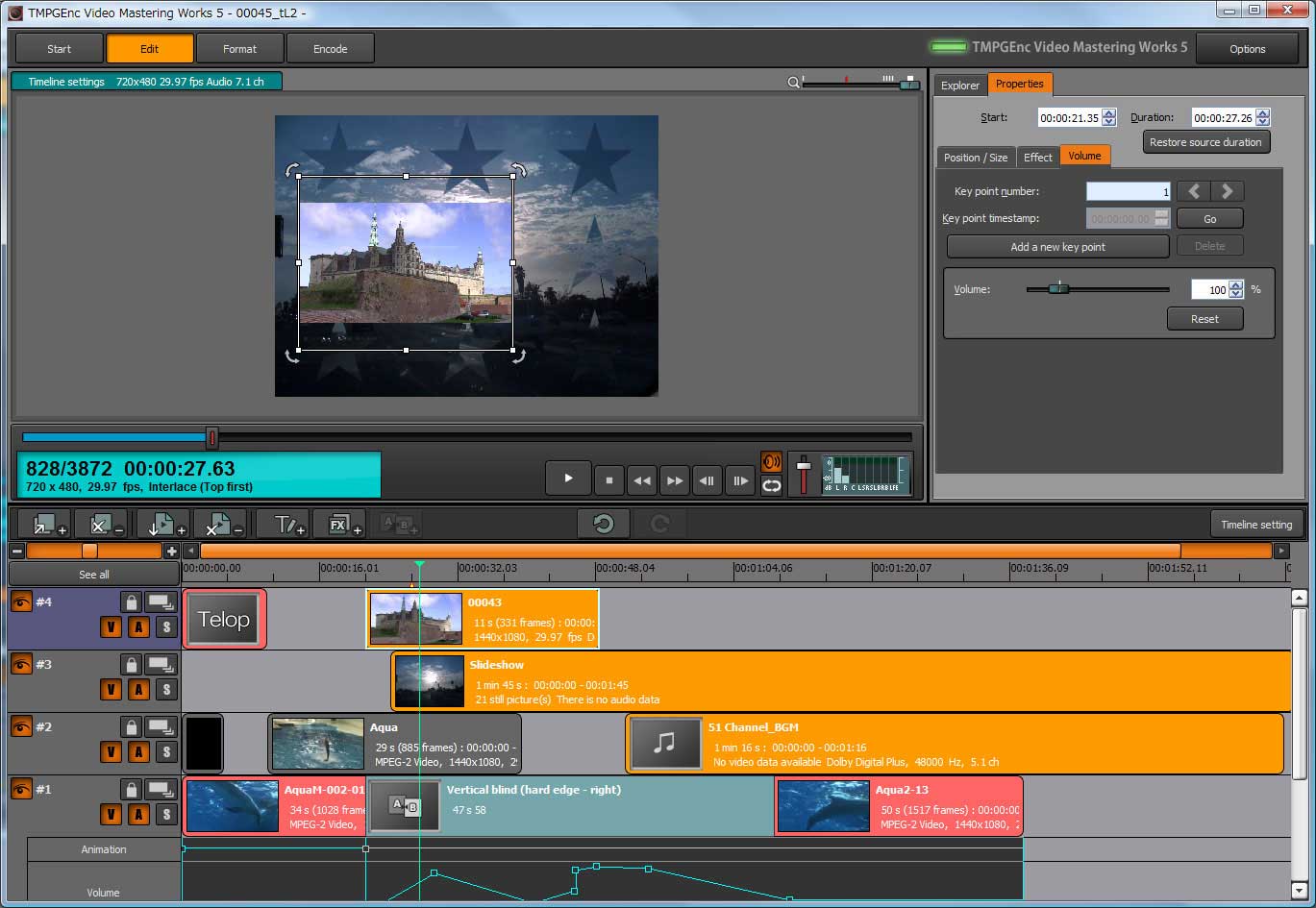Viewport: 1316px width, 908px height.
Task: Hide layer #4 with its eye icon
Action: click(x=21, y=602)
